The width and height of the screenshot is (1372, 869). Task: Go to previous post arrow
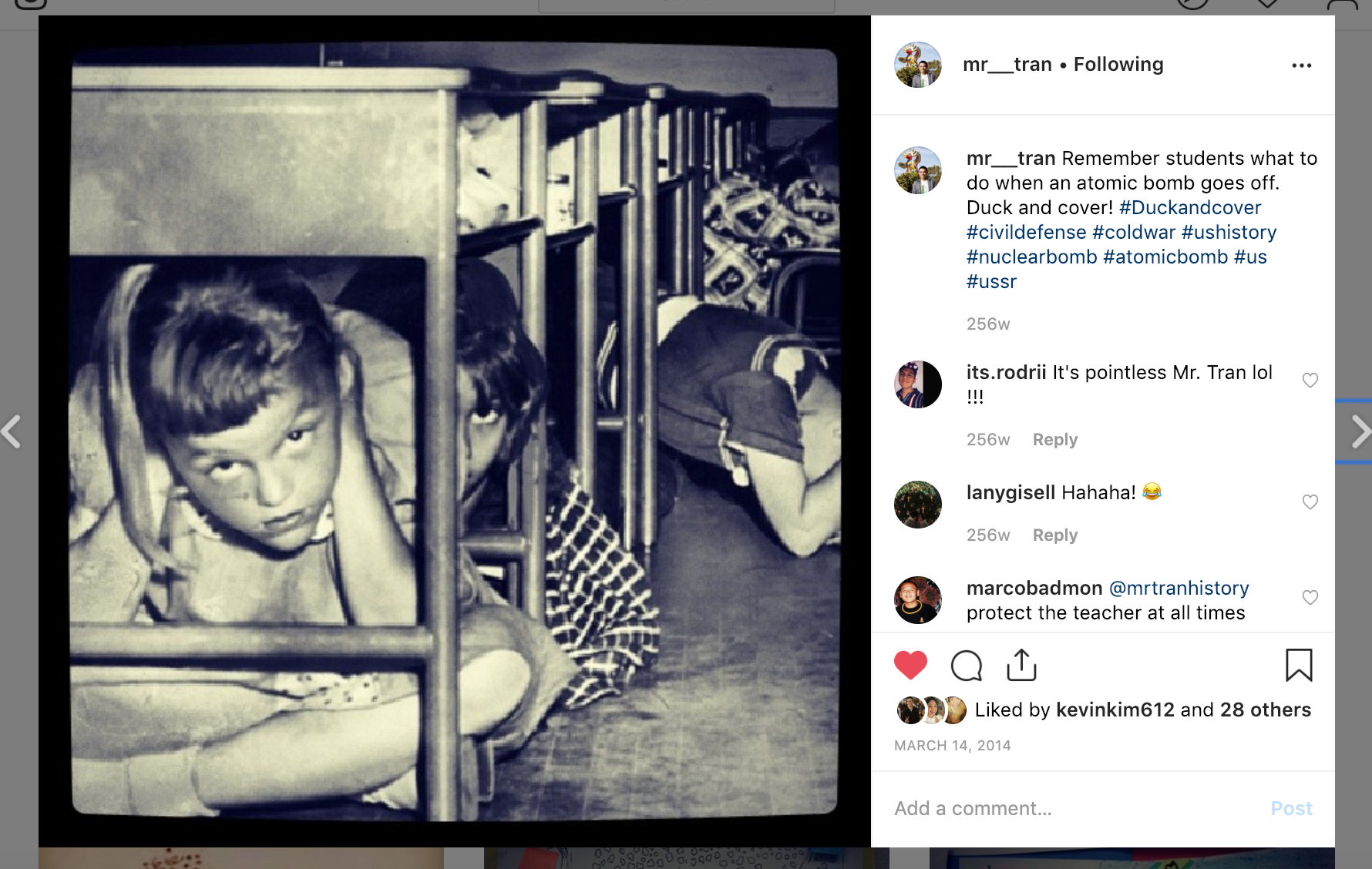point(11,431)
